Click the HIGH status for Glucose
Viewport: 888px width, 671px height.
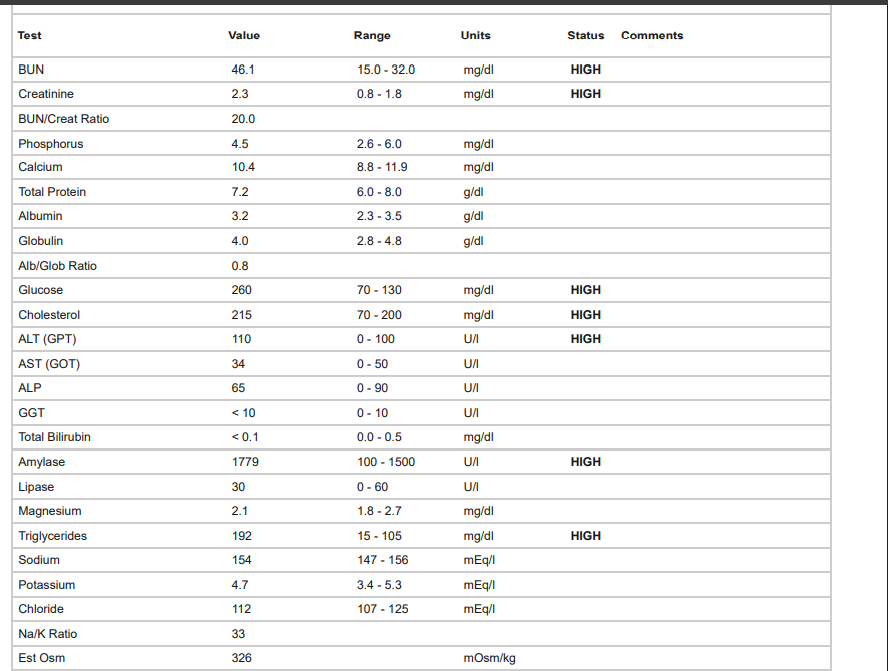click(585, 290)
